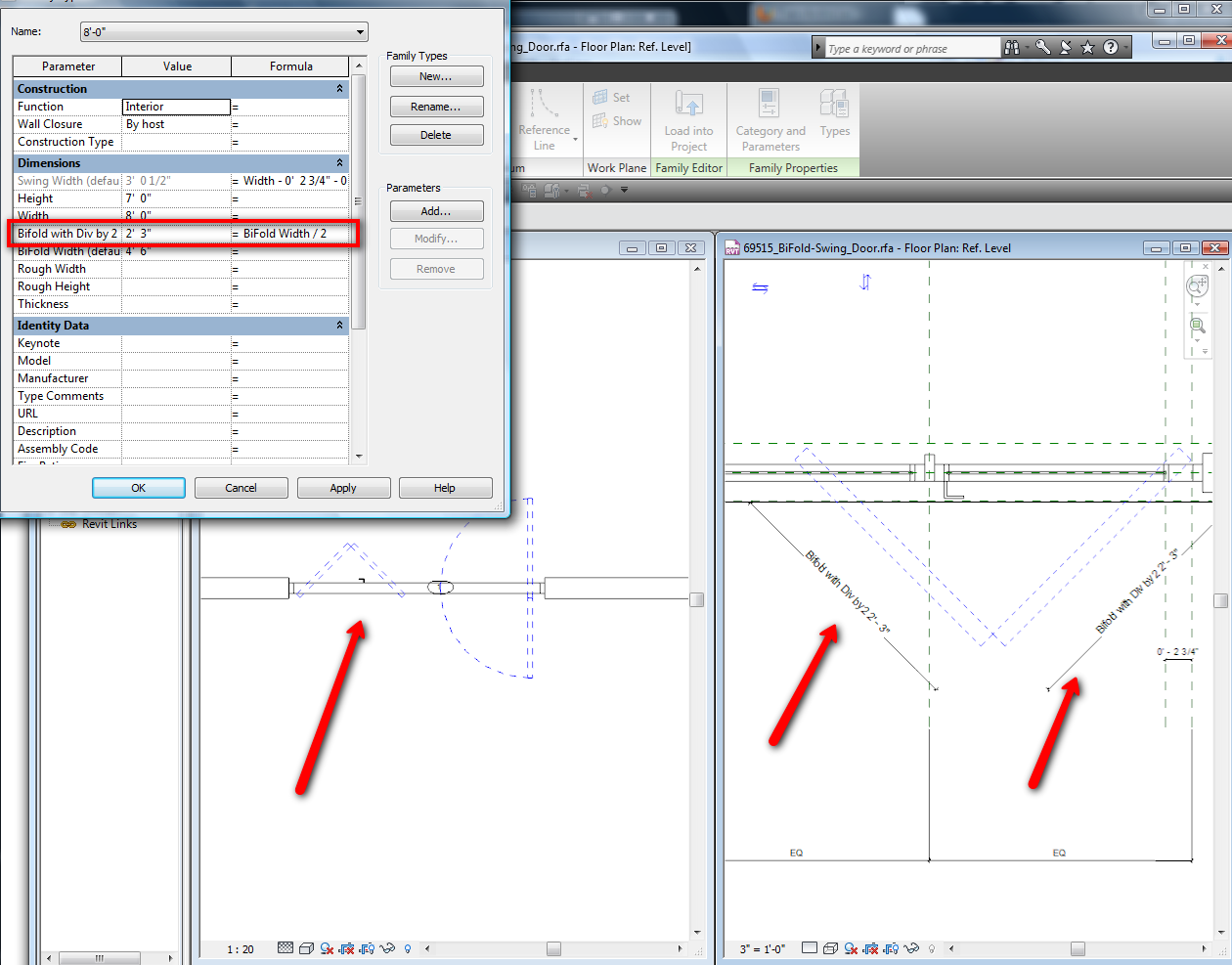
Task: Open the family type Name dropdown
Action: point(360,32)
